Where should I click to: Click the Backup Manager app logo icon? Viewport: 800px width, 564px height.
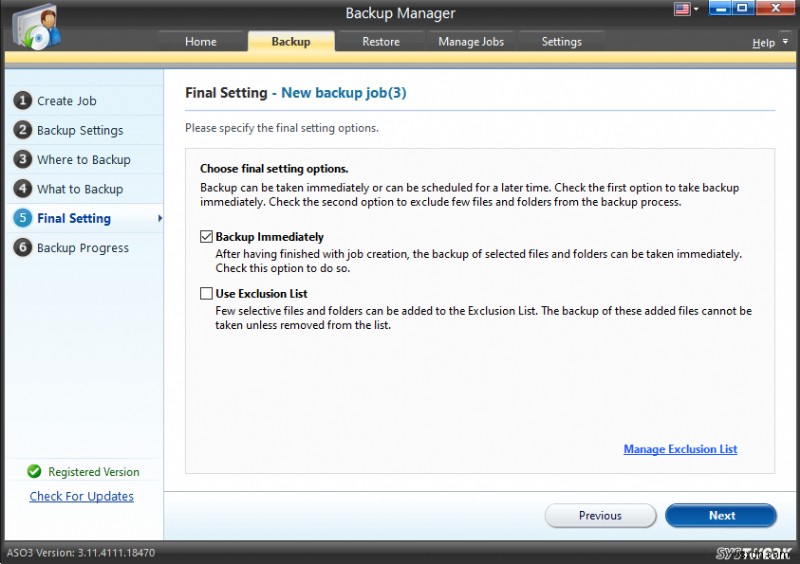pyautogui.click(x=36, y=27)
